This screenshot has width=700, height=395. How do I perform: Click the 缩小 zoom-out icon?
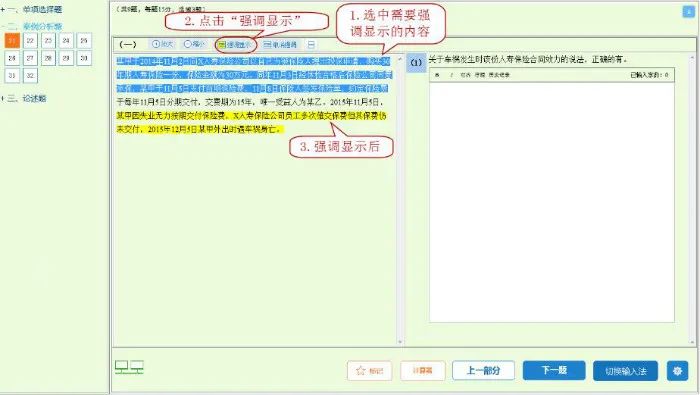click(194, 44)
